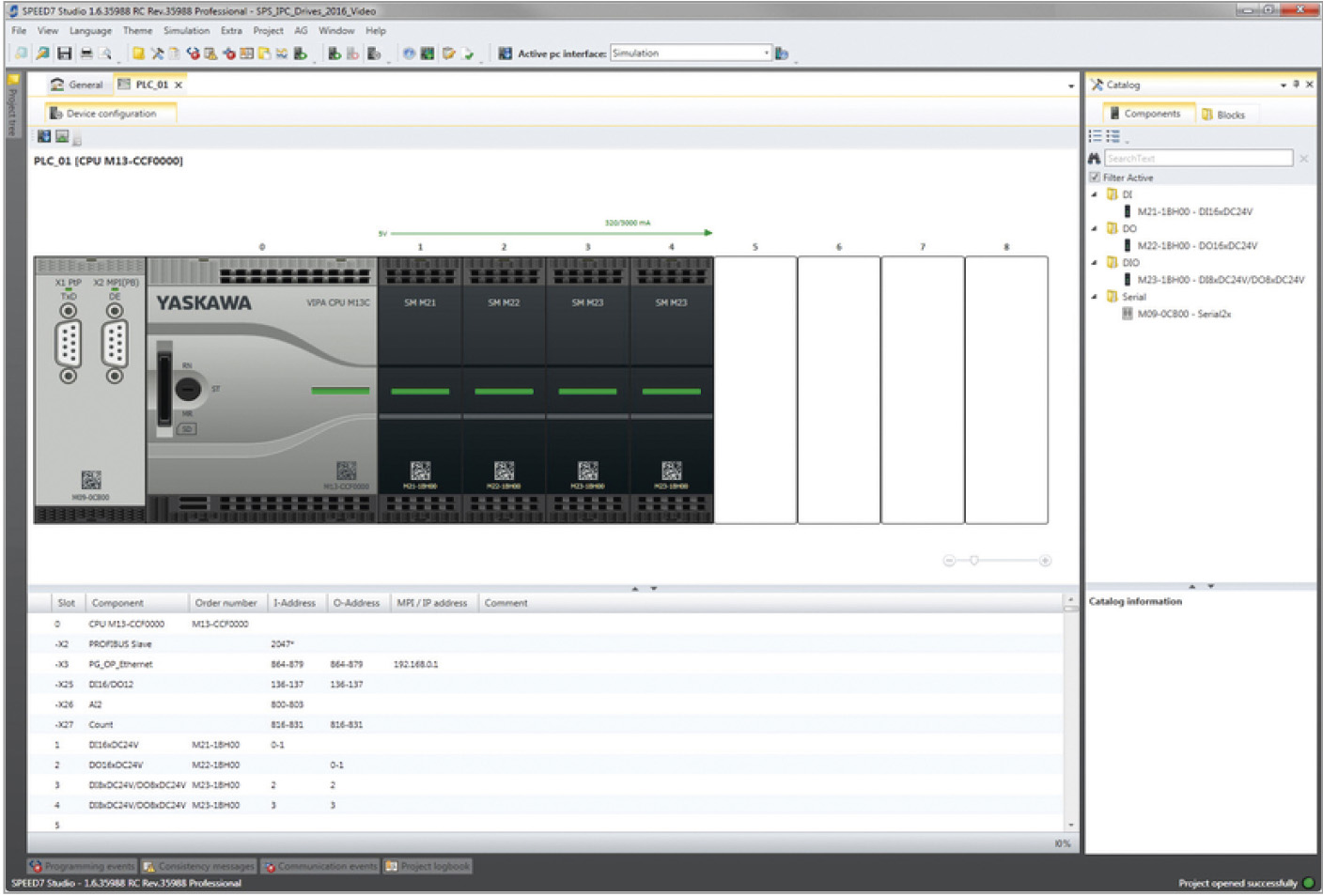1323x896 pixels.
Task: Collapse the DIO catalog folder
Action: (x=1095, y=263)
